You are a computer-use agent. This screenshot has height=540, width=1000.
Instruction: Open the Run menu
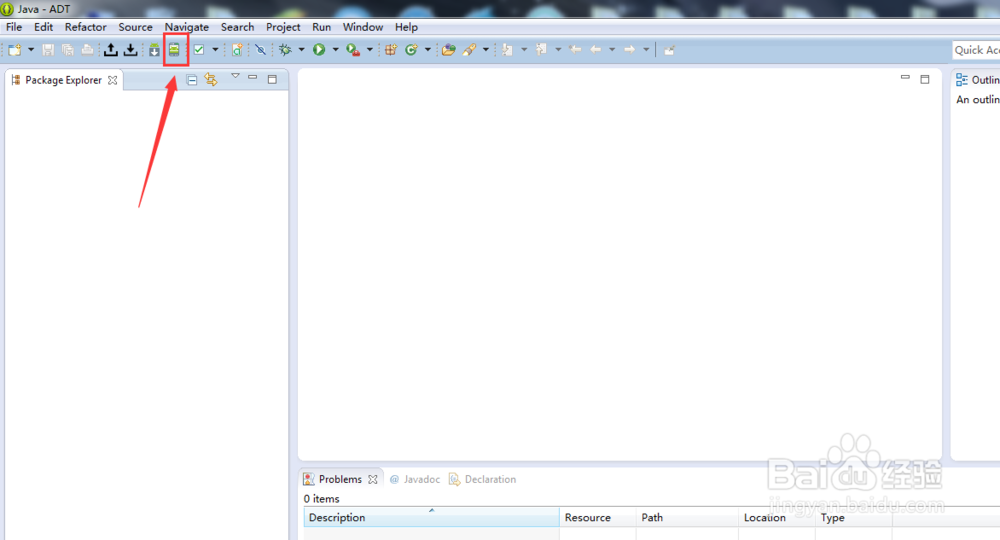click(321, 27)
